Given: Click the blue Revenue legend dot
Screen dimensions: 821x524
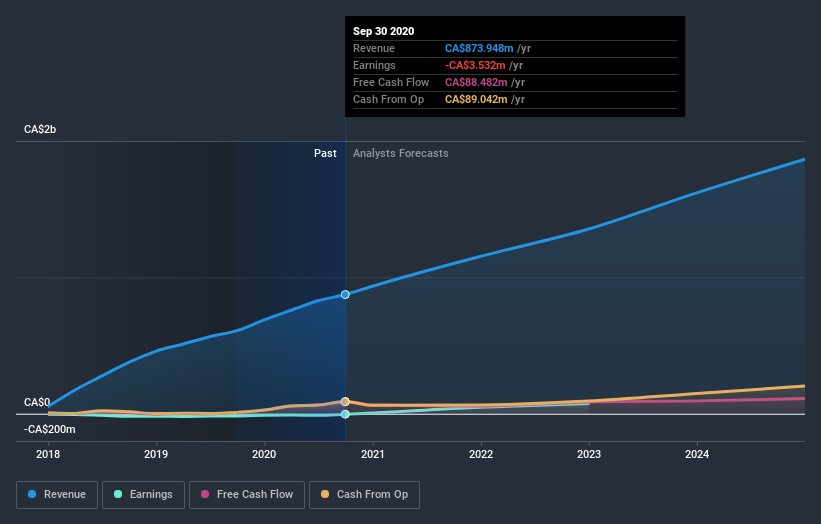Looking at the screenshot, I should pyautogui.click(x=32, y=494).
